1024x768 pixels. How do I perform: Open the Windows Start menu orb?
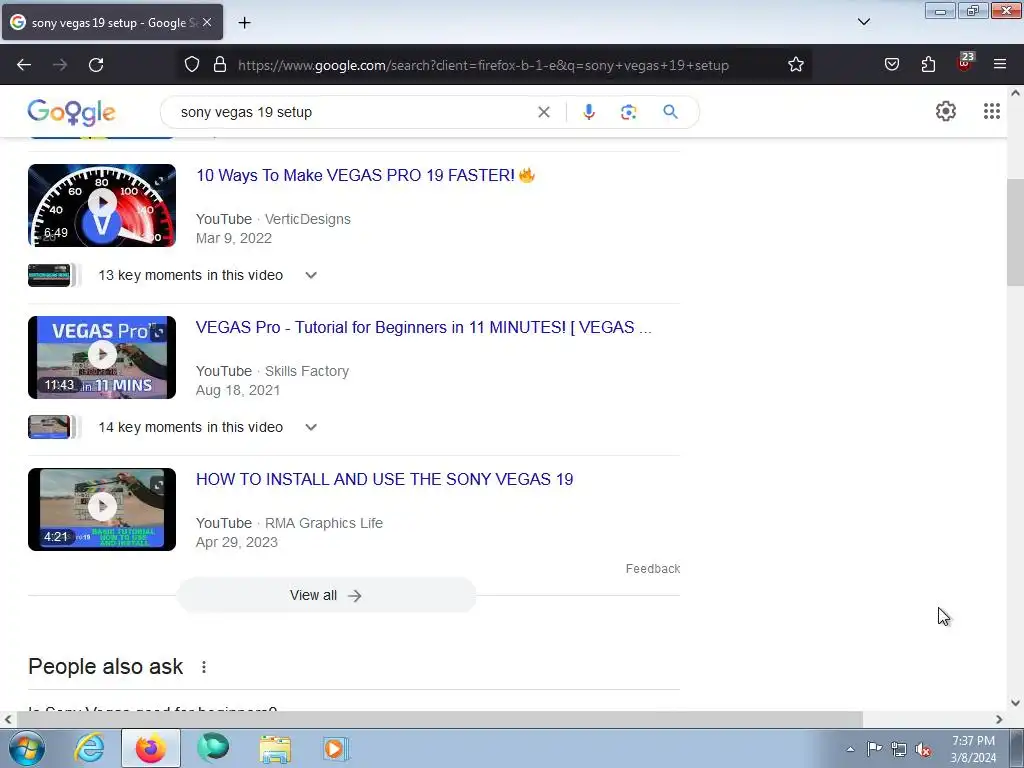click(x=25, y=748)
